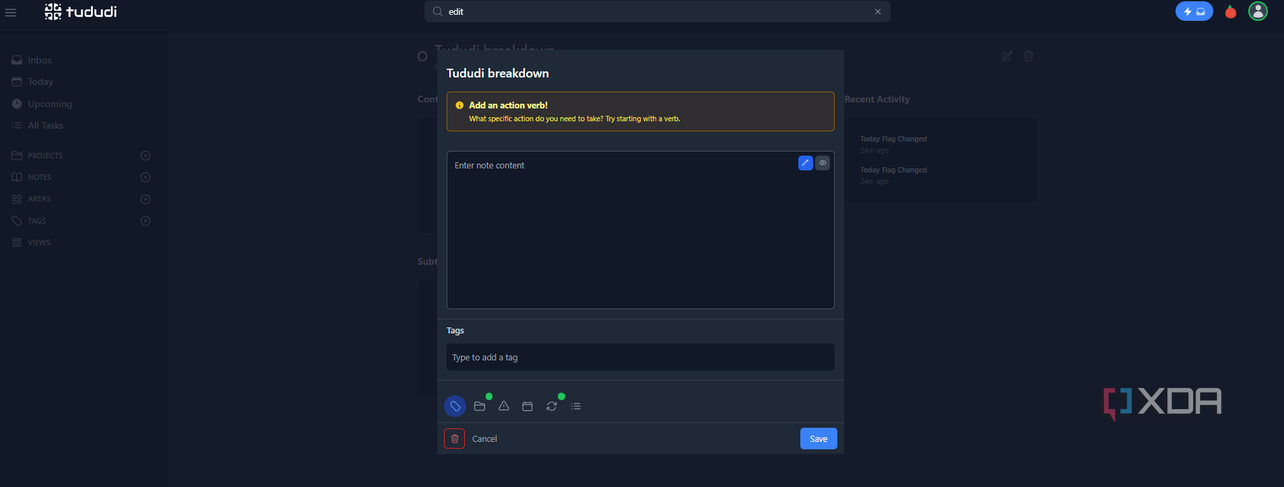Switch to note edit mode pencil button
This screenshot has height=487, width=1284.
tap(805, 163)
